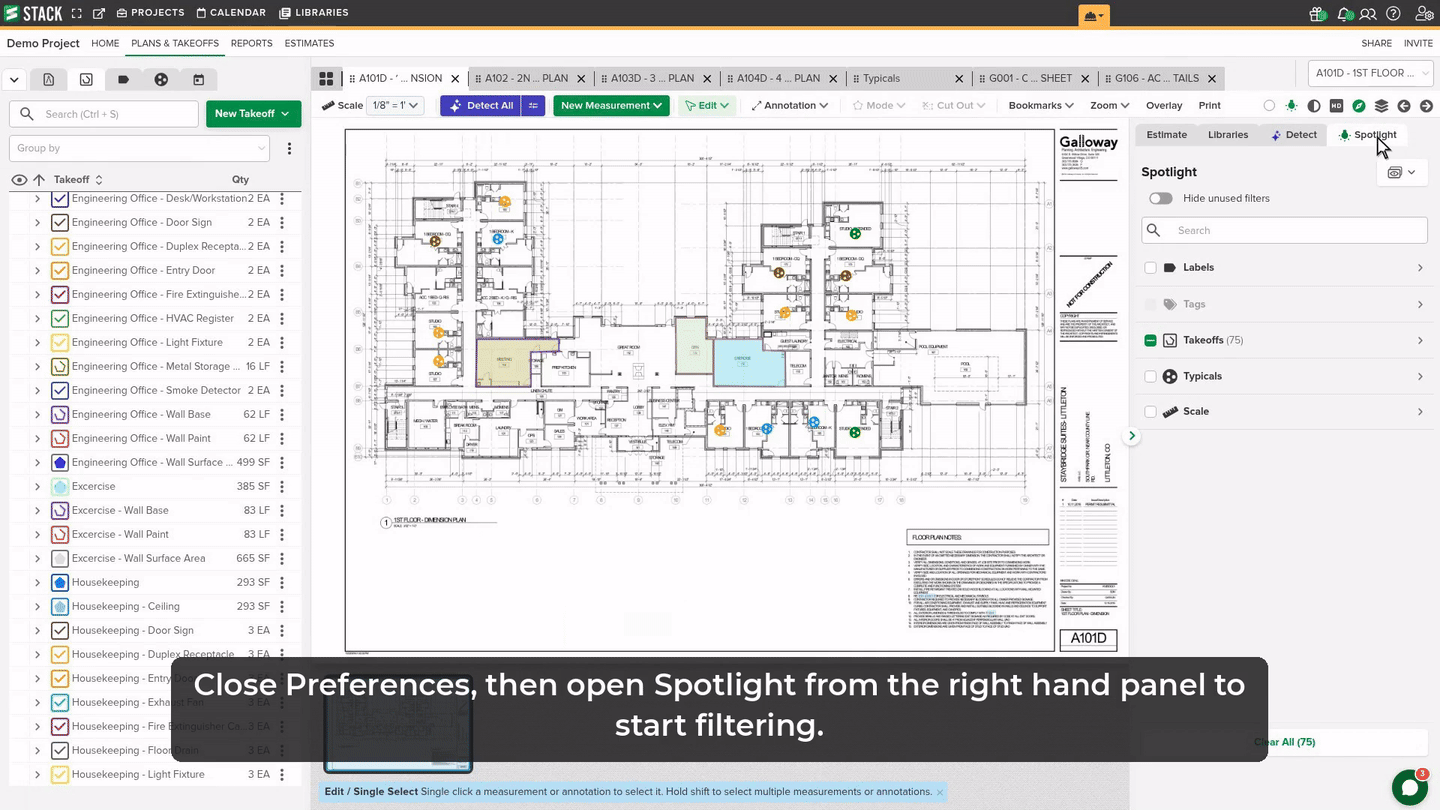Open the layers stack toolbar icon
This screenshot has width=1440, height=810.
(x=1381, y=105)
